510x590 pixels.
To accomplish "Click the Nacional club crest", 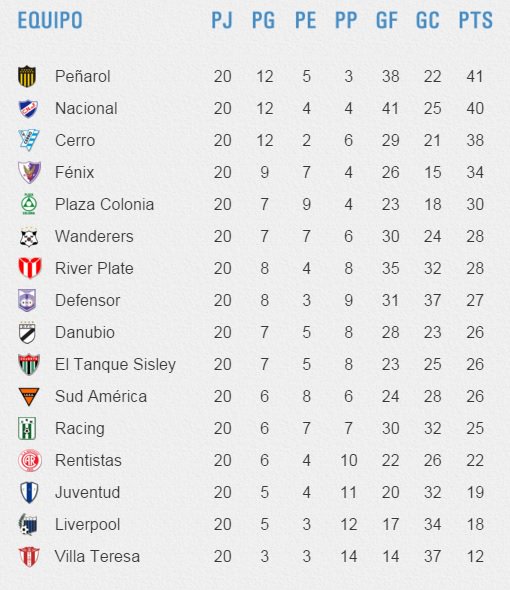I will click(29, 108).
